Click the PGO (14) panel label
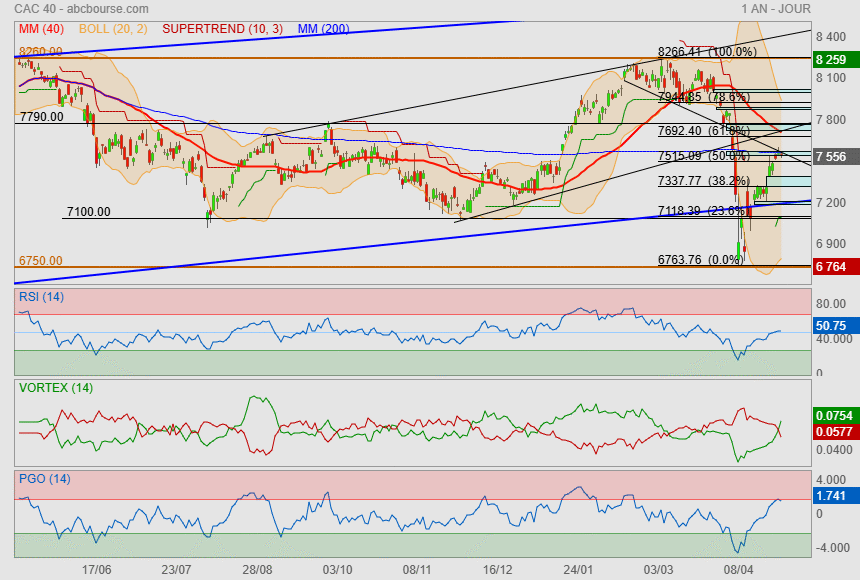The width and height of the screenshot is (860, 580). [44, 478]
